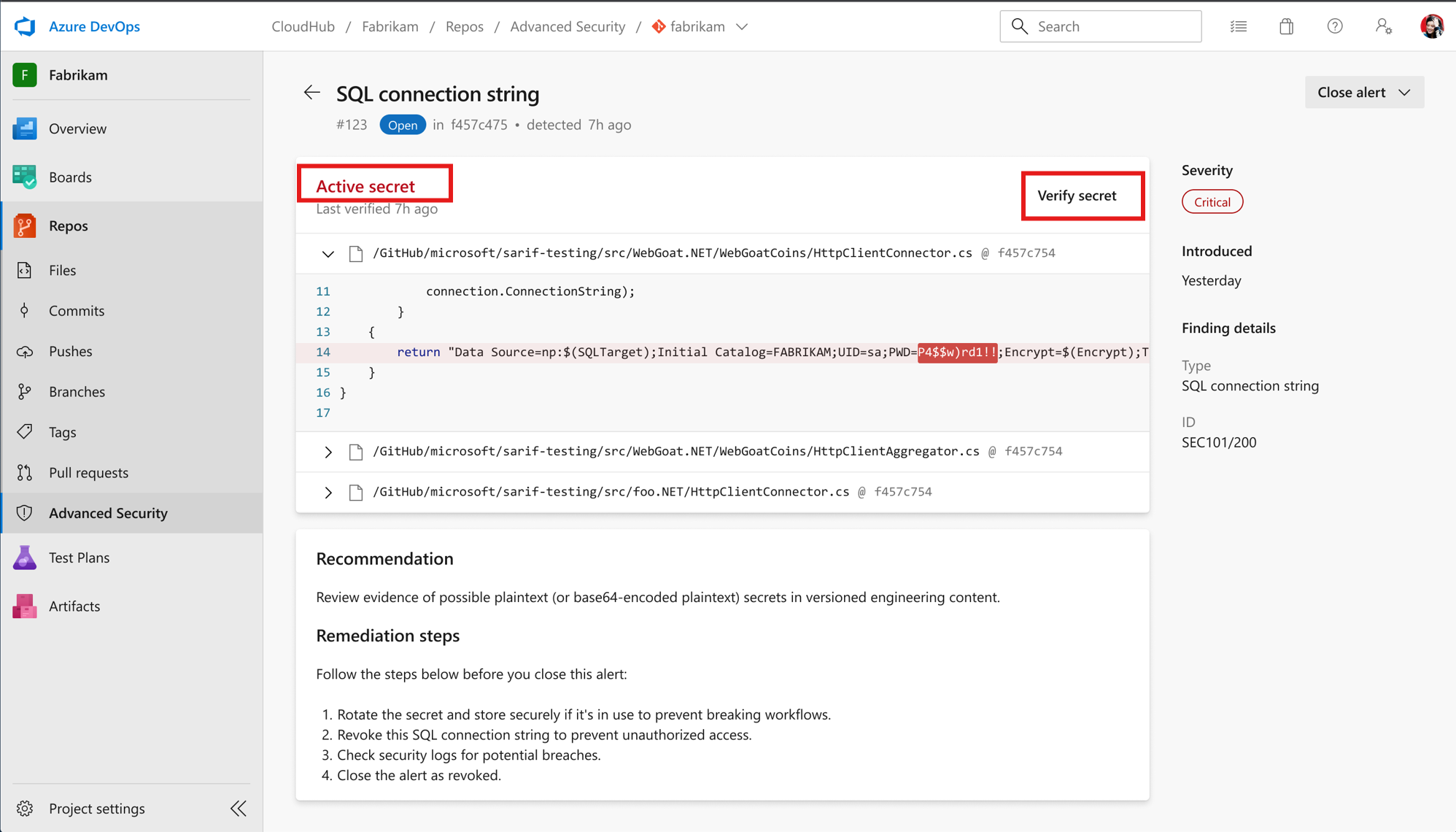The height and width of the screenshot is (832, 1456).
Task: Click the f457c475 commit hash in header
Action: (x=479, y=125)
